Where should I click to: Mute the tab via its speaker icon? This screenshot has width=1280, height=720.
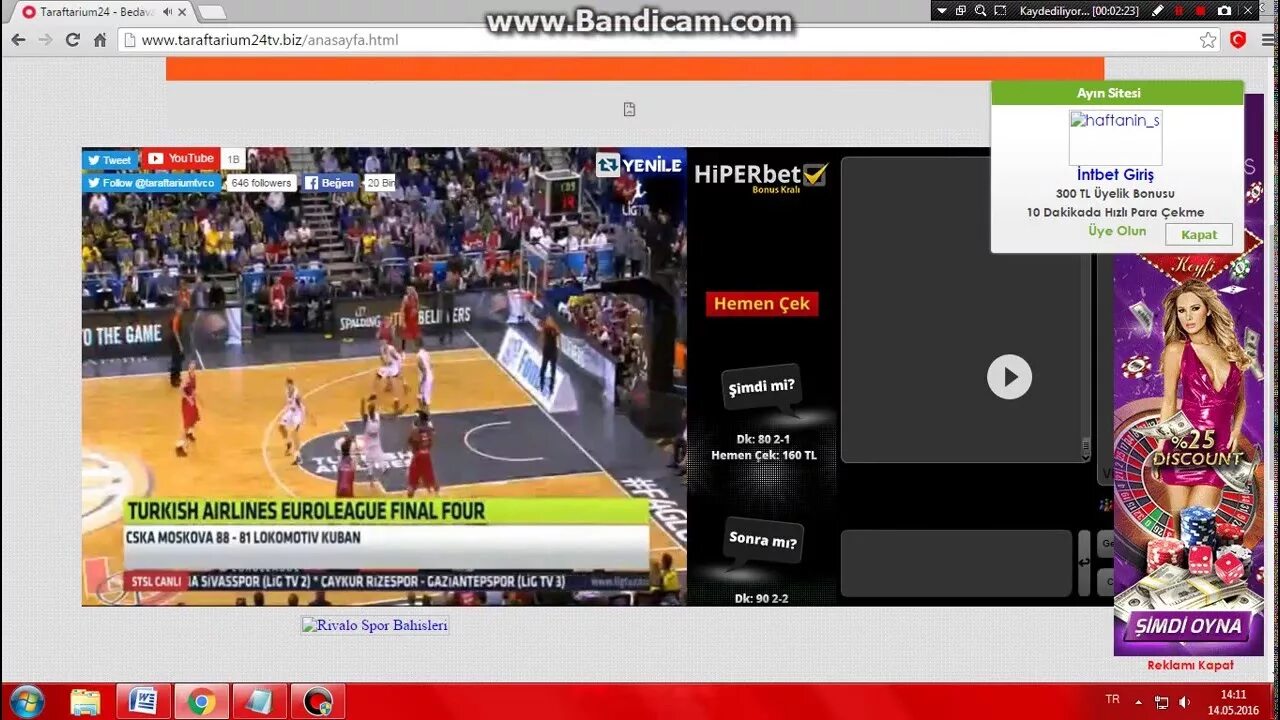coord(166,12)
